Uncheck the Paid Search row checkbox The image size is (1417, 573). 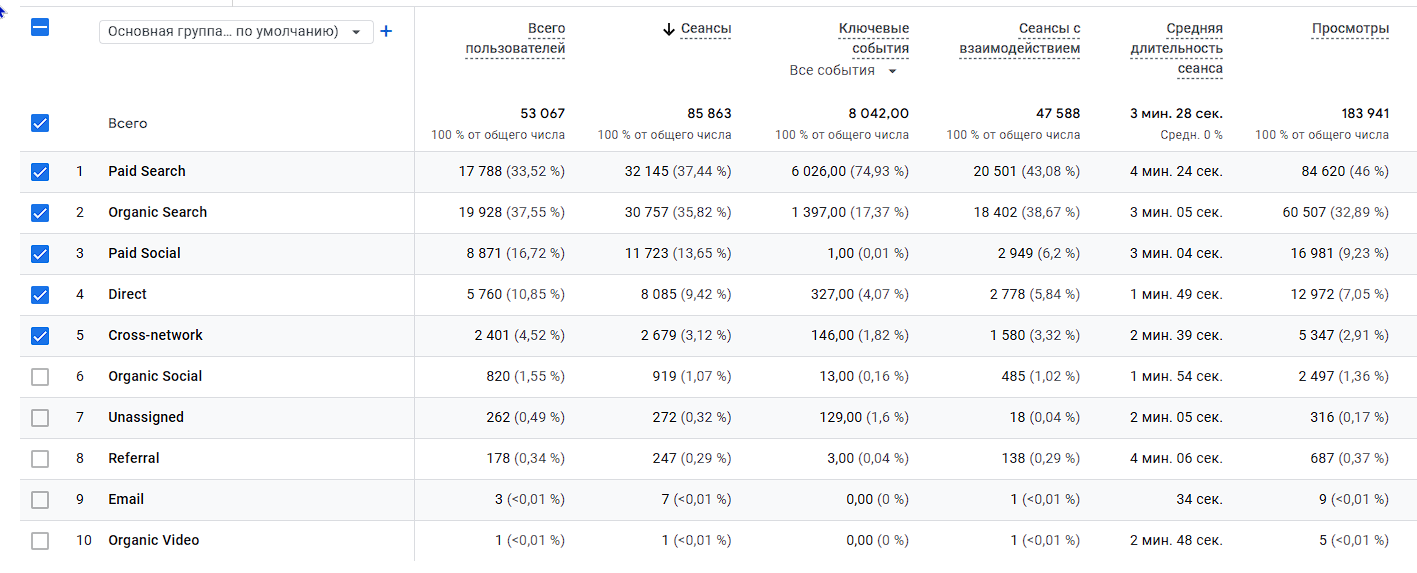40,172
